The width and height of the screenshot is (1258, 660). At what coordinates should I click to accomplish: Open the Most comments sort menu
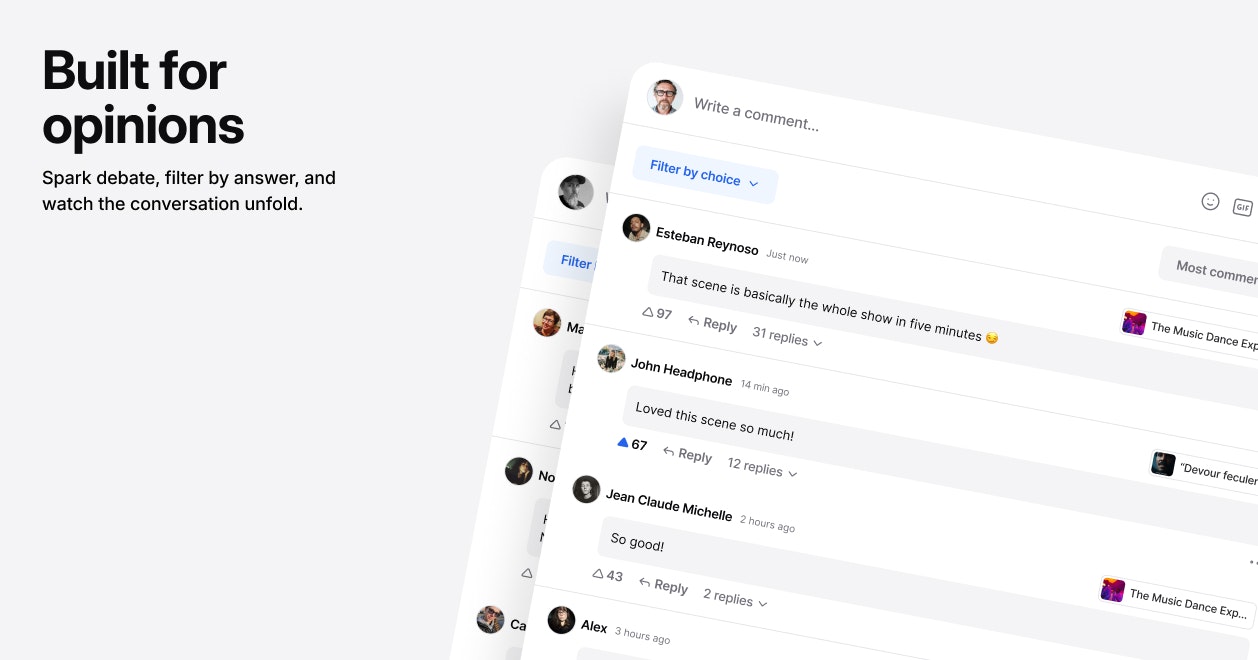pyautogui.click(x=1210, y=268)
